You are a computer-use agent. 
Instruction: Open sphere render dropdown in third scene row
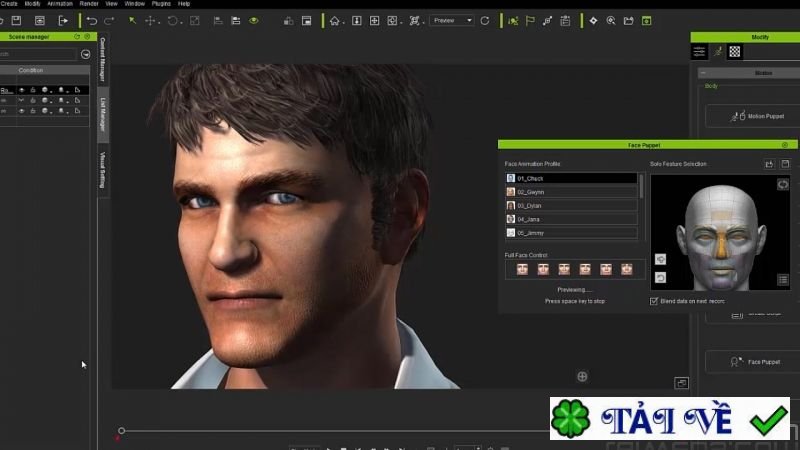pyautogui.click(x=46, y=111)
